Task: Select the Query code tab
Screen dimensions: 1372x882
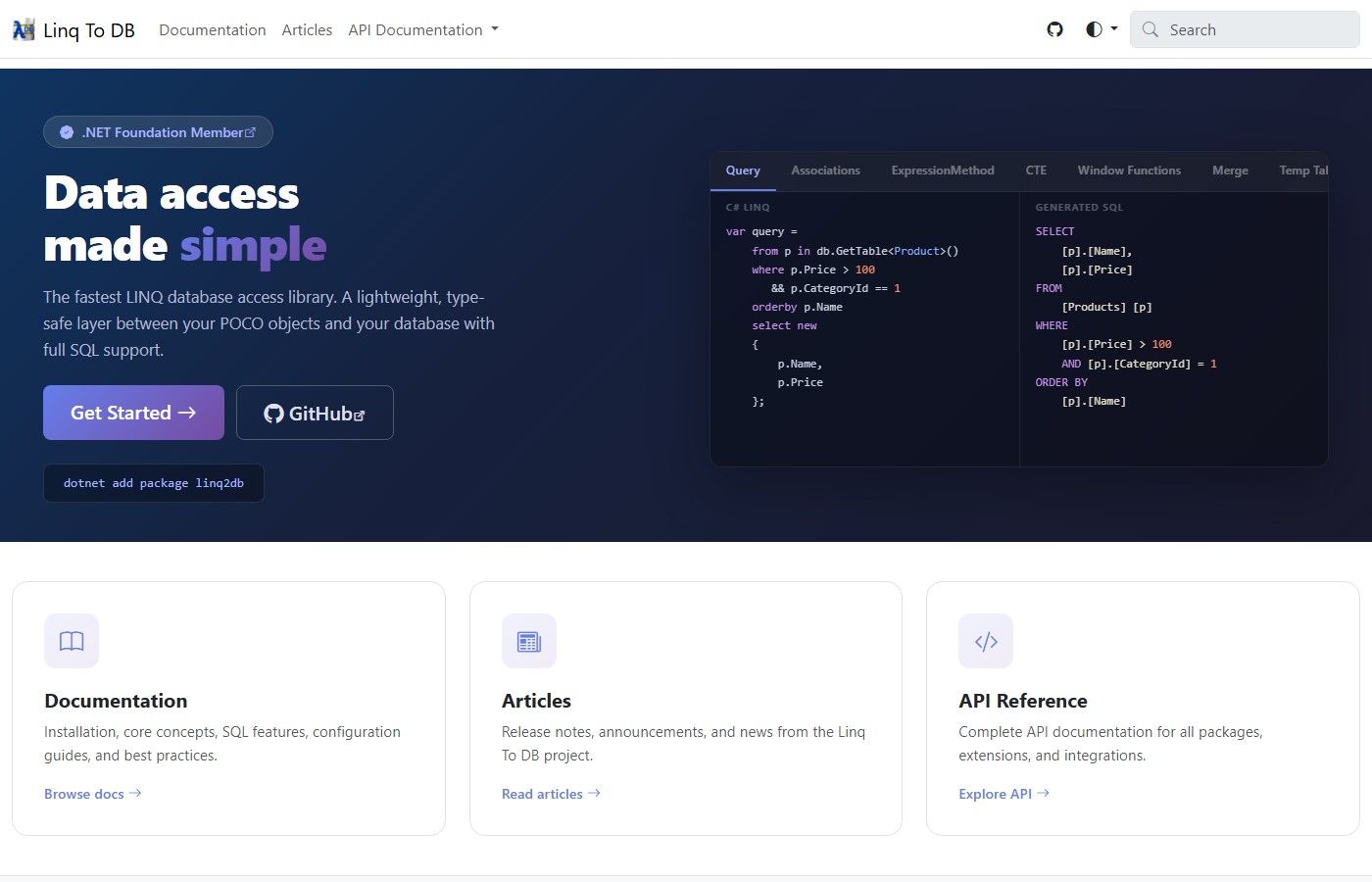Action: (743, 171)
